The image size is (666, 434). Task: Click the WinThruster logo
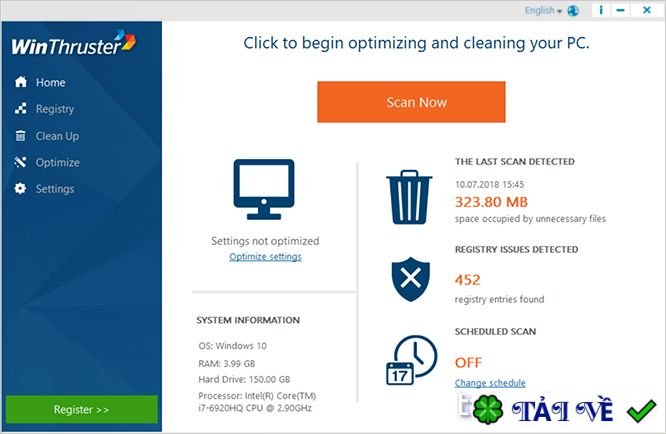pyautogui.click(x=73, y=43)
